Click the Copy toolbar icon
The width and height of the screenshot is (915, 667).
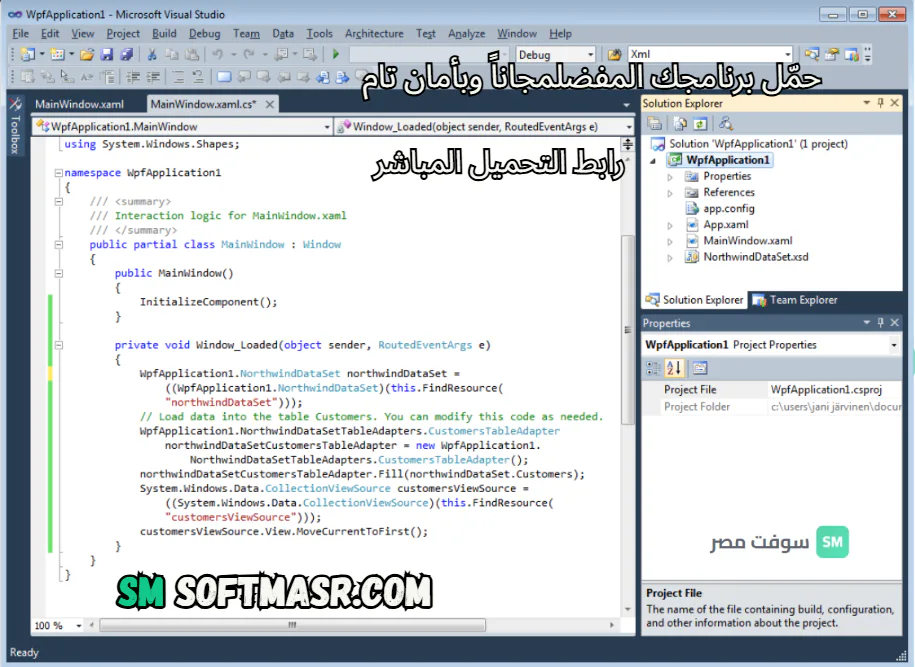click(172, 54)
